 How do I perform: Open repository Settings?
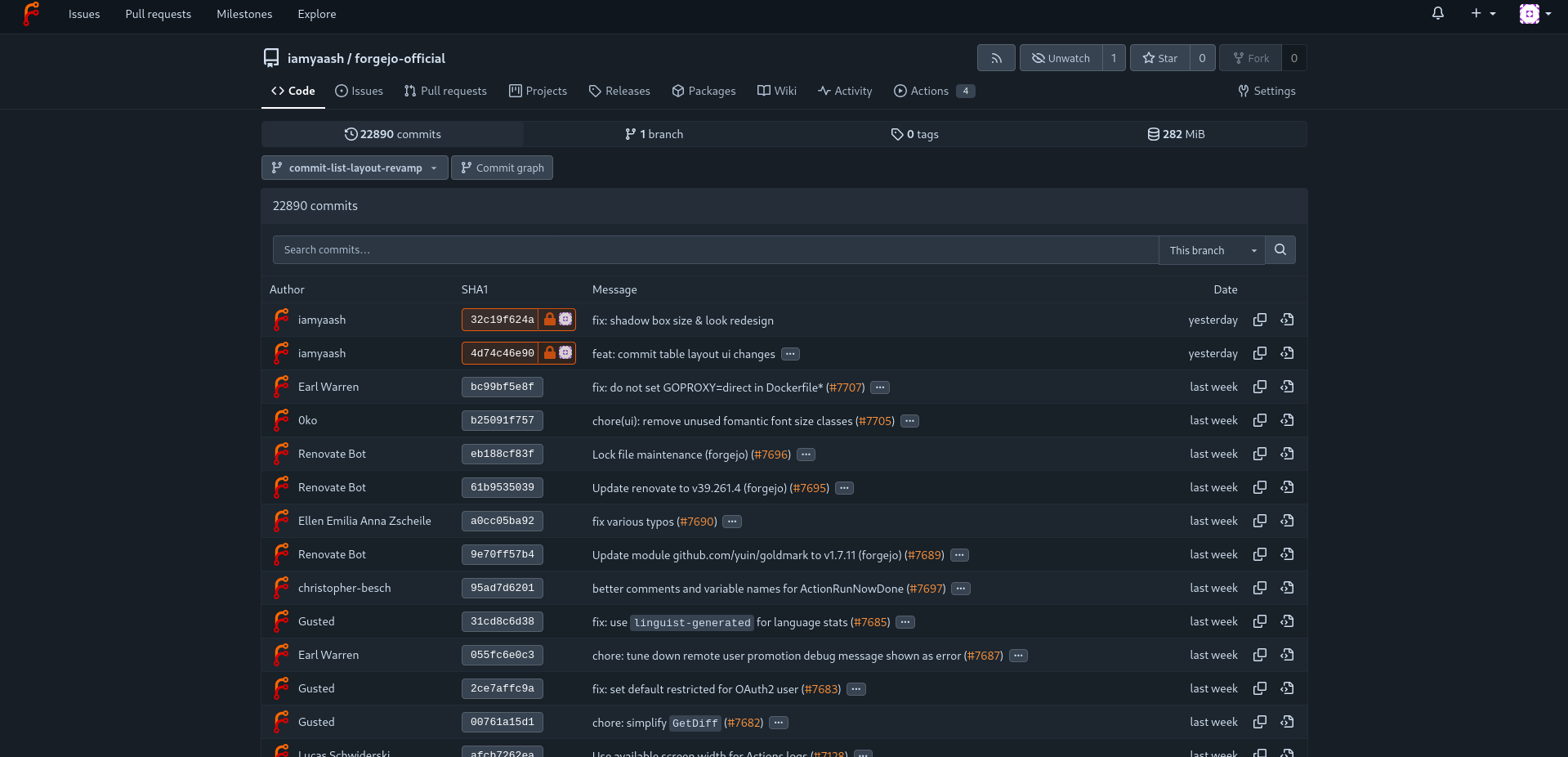1266,91
